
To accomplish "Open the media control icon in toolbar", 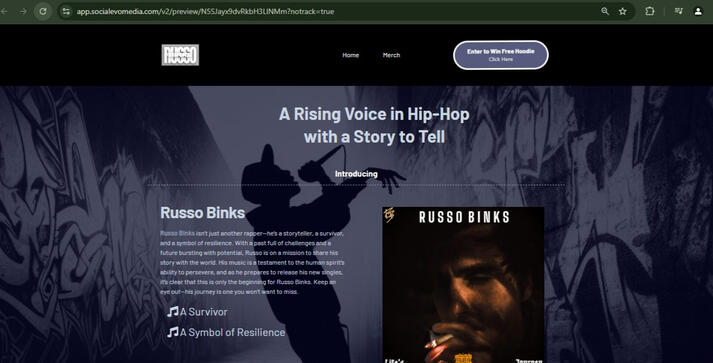I will (678, 11).
